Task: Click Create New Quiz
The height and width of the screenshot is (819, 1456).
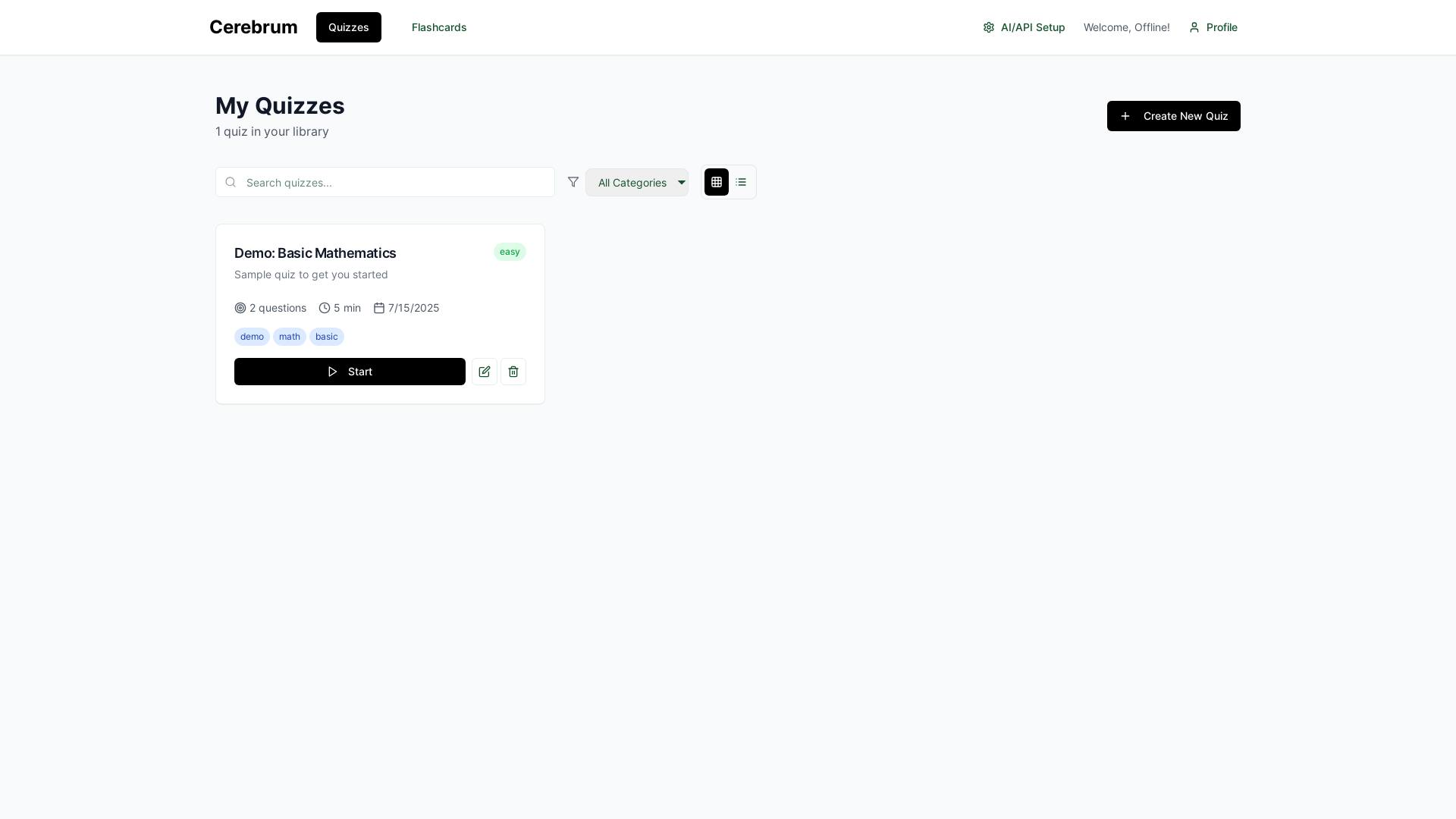Action: [x=1174, y=116]
